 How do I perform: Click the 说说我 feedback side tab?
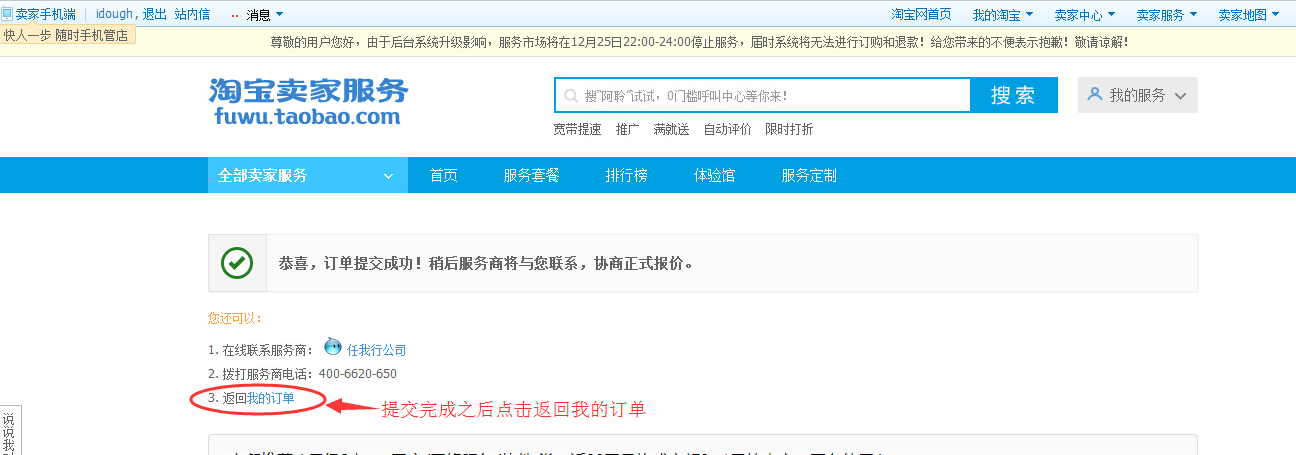9,431
